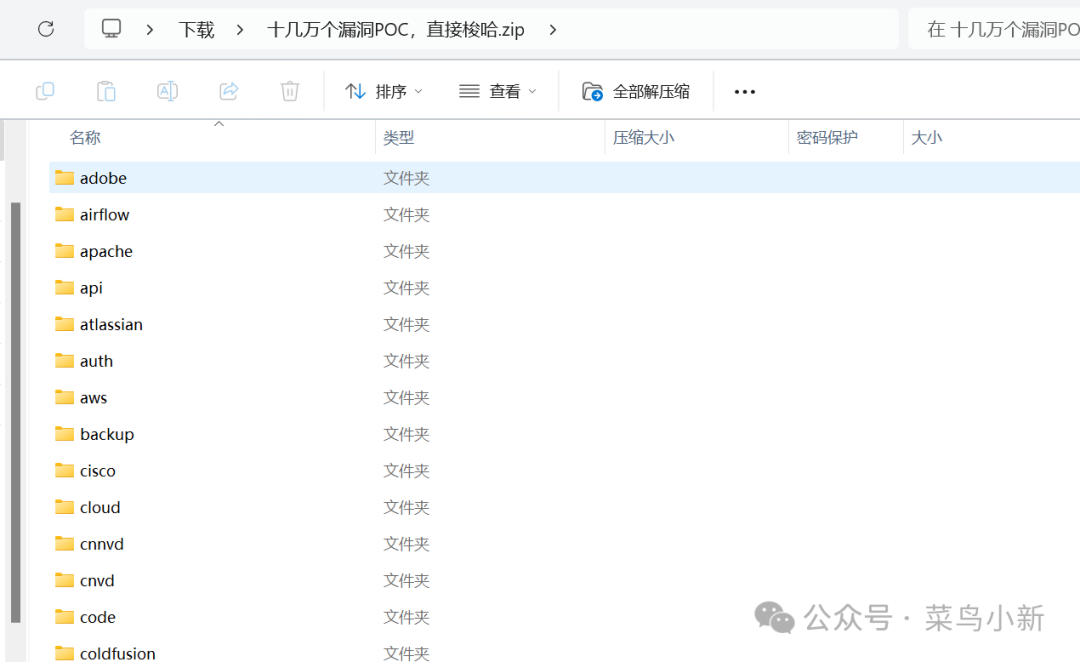Image resolution: width=1080 pixels, height=662 pixels.
Task: Open the three-dot more options menu
Action: (745, 92)
